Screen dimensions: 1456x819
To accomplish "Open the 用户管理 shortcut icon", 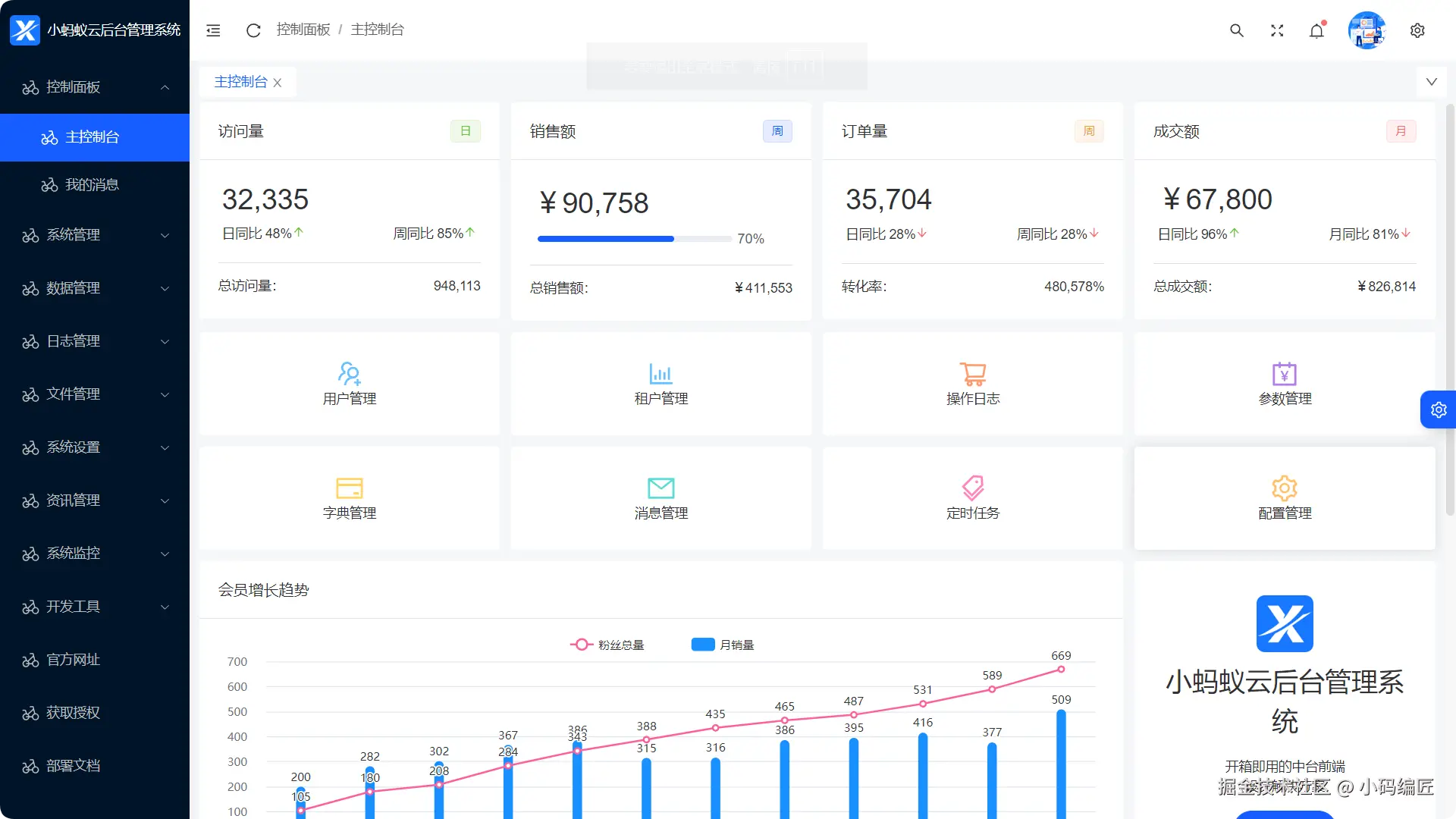I will pyautogui.click(x=350, y=373).
